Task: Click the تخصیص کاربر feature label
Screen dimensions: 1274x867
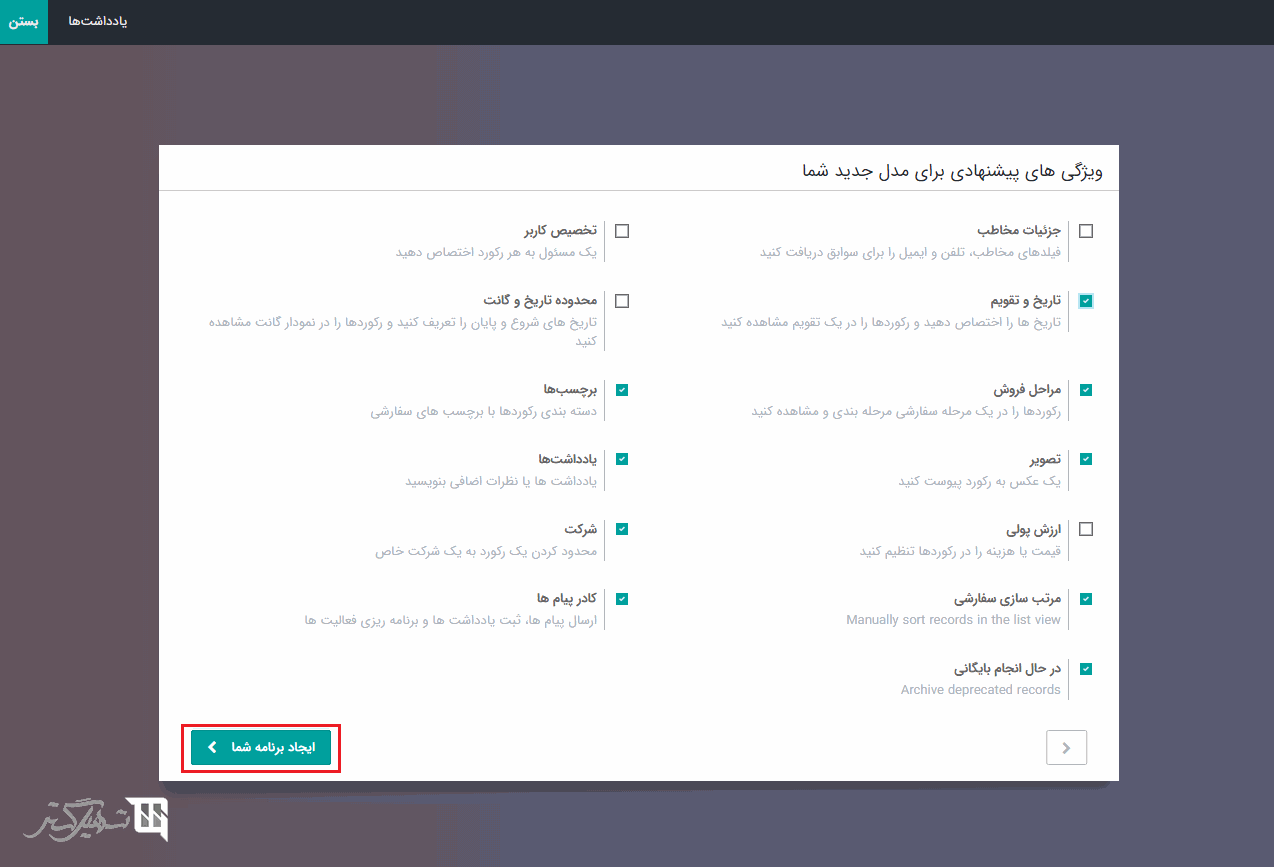Action: [560, 230]
